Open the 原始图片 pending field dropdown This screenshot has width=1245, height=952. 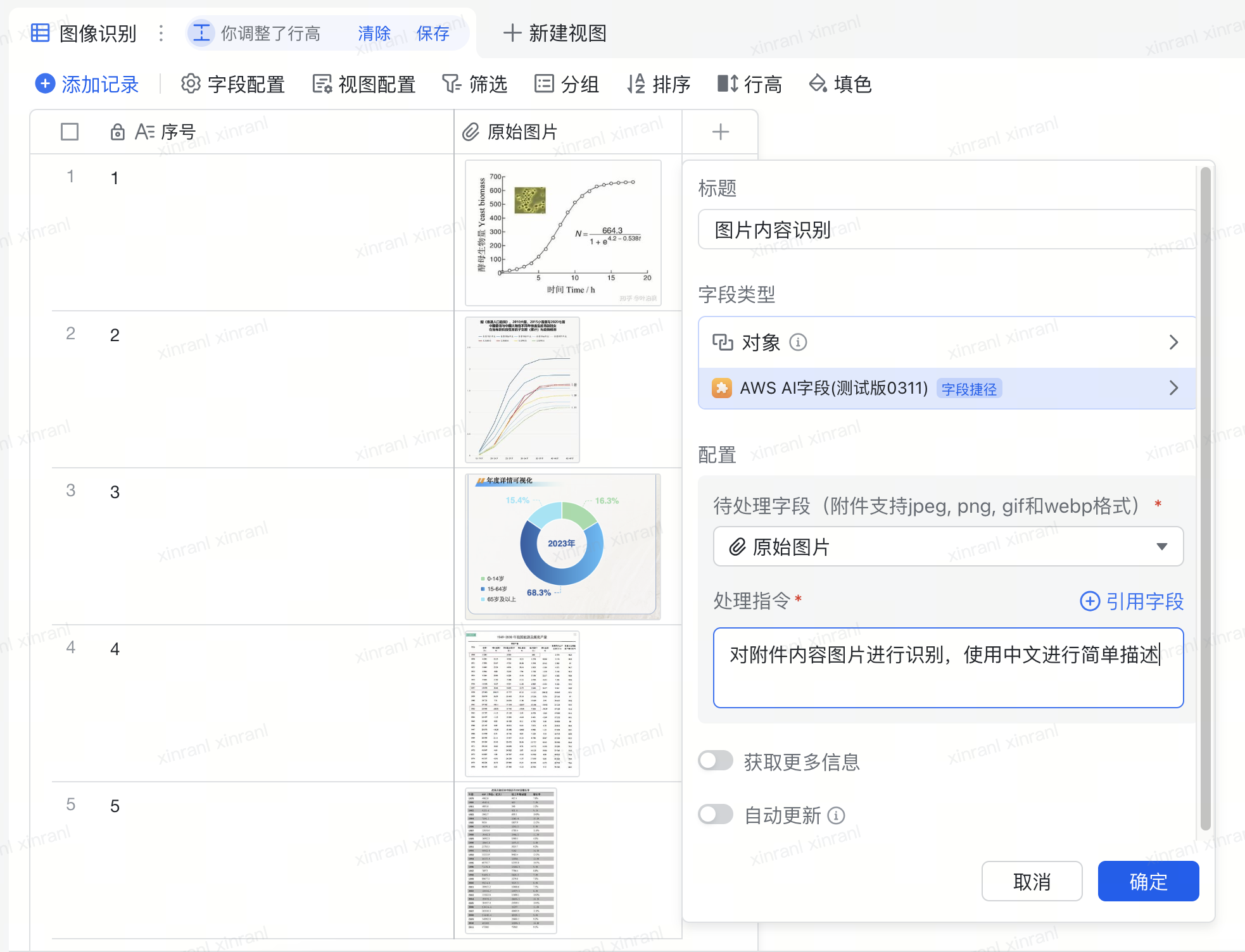tap(948, 546)
